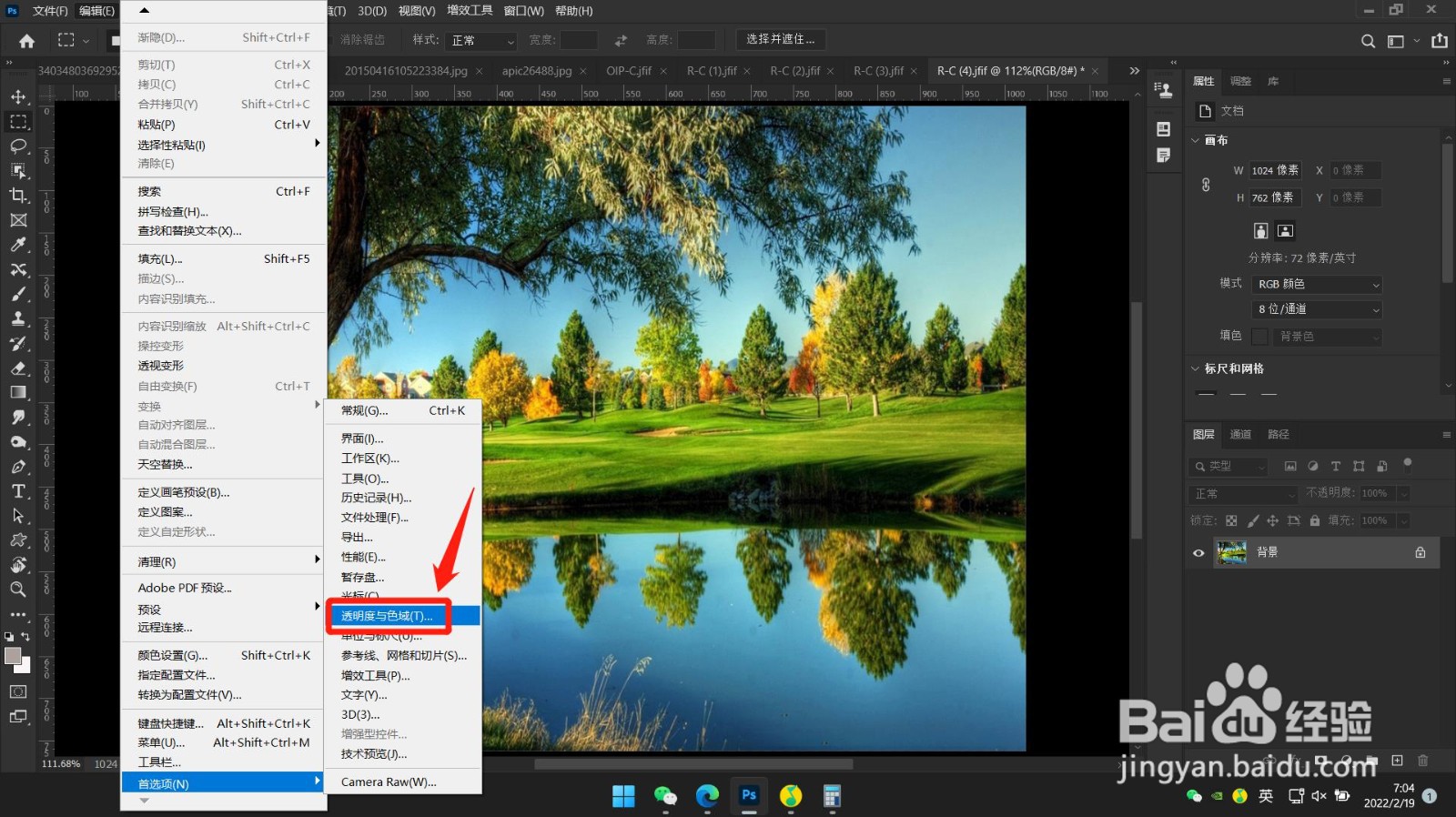Select the Eraser tool
Screen dimensions: 1456x817
click(18, 368)
